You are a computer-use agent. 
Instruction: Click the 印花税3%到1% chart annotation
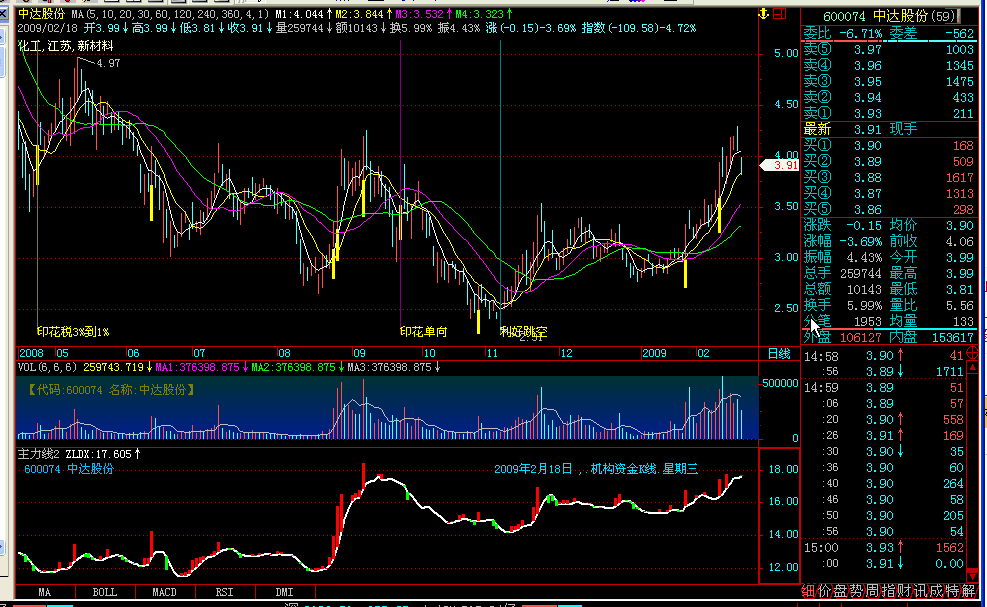(x=73, y=332)
